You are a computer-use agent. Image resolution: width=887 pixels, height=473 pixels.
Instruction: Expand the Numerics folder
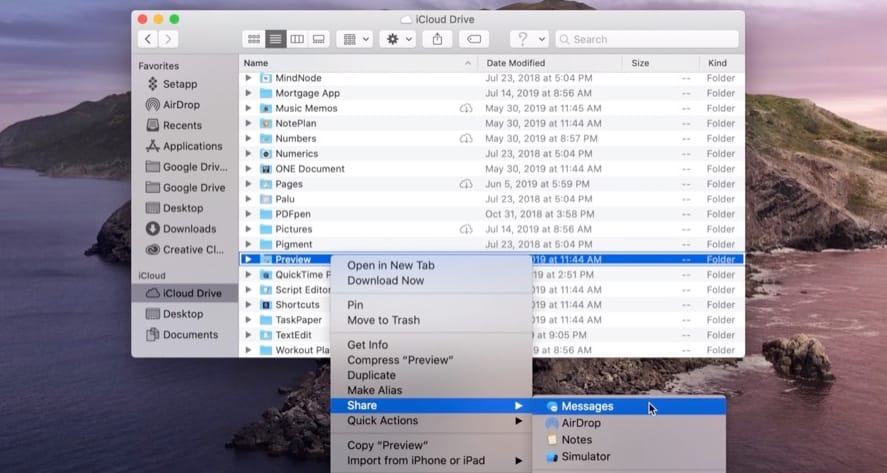(x=248, y=154)
